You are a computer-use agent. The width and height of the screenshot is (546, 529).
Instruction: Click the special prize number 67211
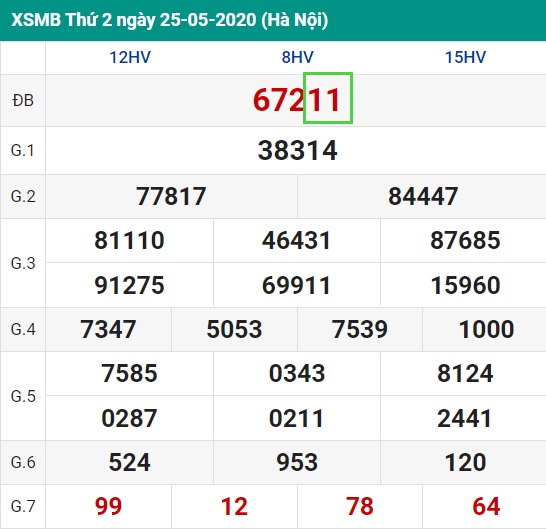tap(297, 100)
